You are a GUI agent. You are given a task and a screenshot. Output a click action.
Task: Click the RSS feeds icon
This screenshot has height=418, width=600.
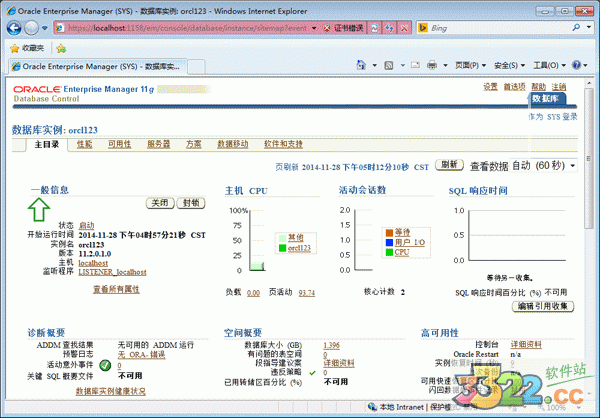[389, 65]
